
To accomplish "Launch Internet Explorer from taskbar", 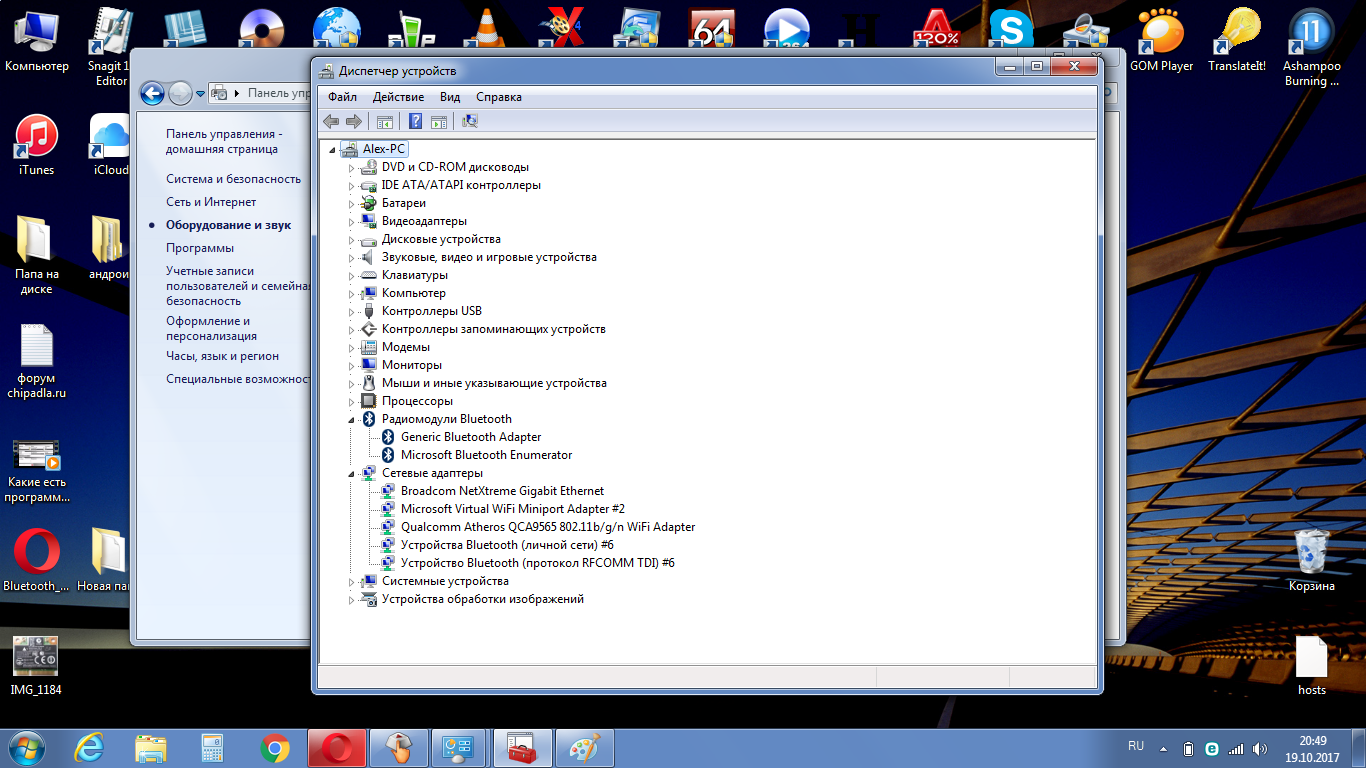I will click(x=90, y=748).
